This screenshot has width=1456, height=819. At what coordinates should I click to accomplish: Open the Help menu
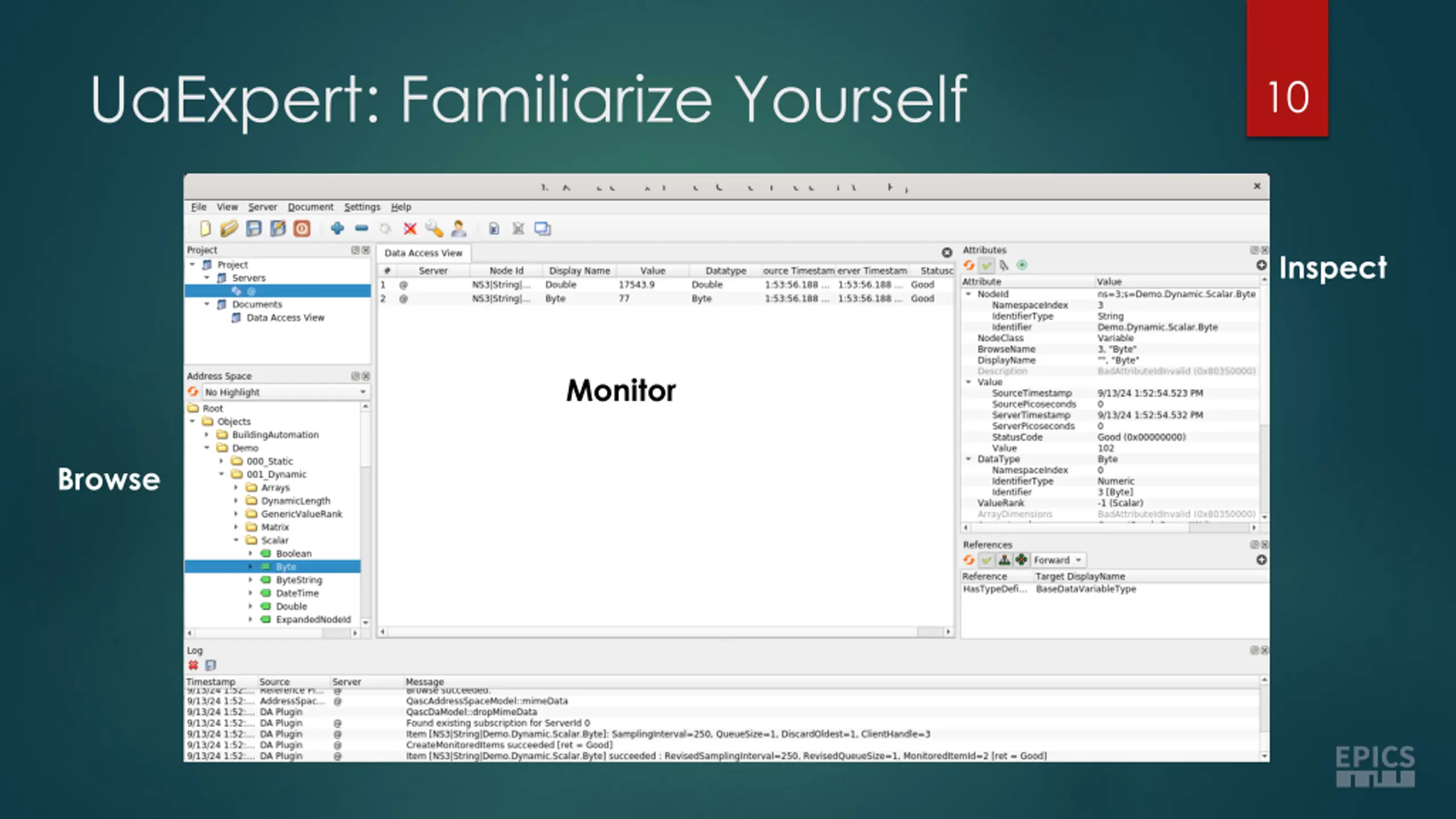401,207
